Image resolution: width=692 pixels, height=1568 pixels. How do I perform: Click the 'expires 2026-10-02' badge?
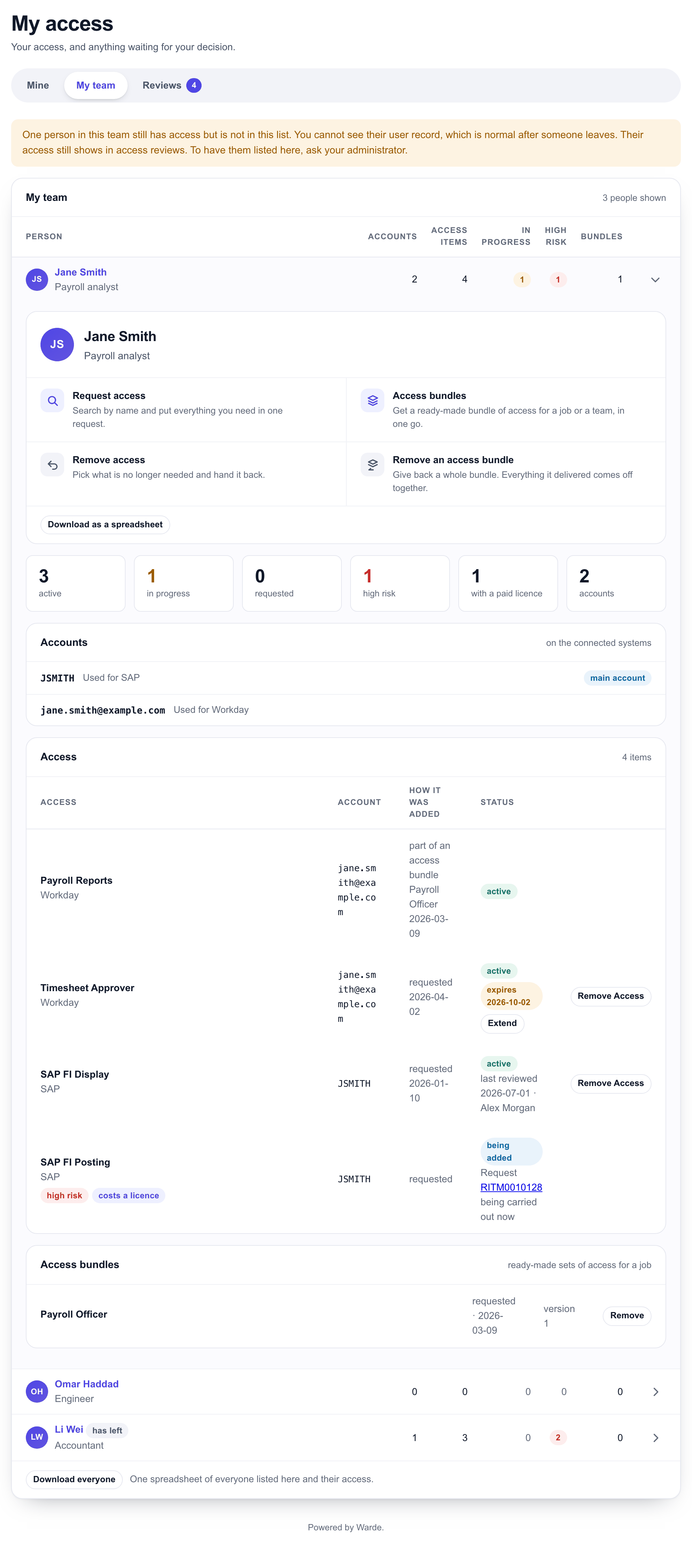pyautogui.click(x=511, y=996)
